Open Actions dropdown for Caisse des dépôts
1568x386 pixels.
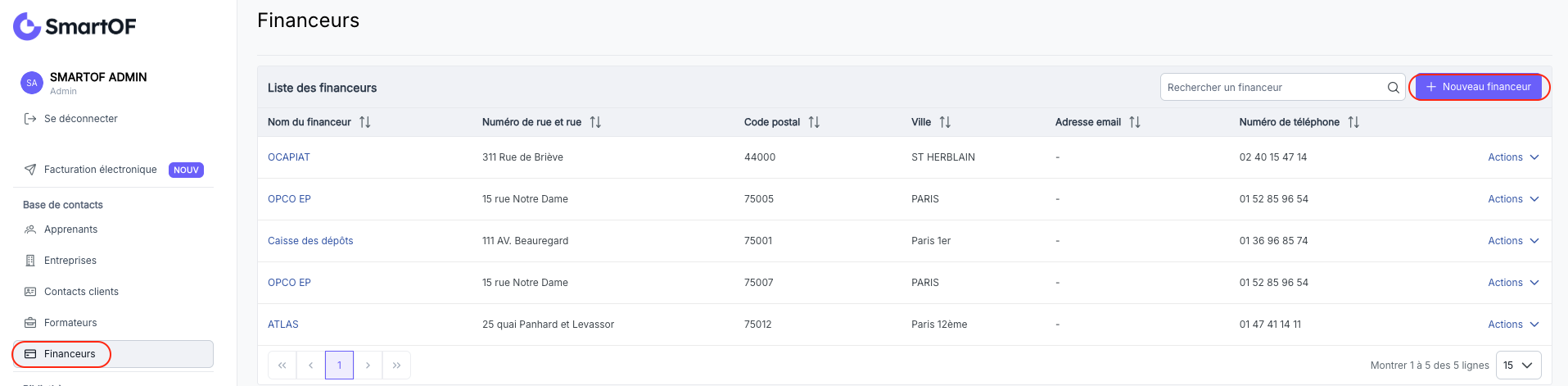coord(1513,241)
